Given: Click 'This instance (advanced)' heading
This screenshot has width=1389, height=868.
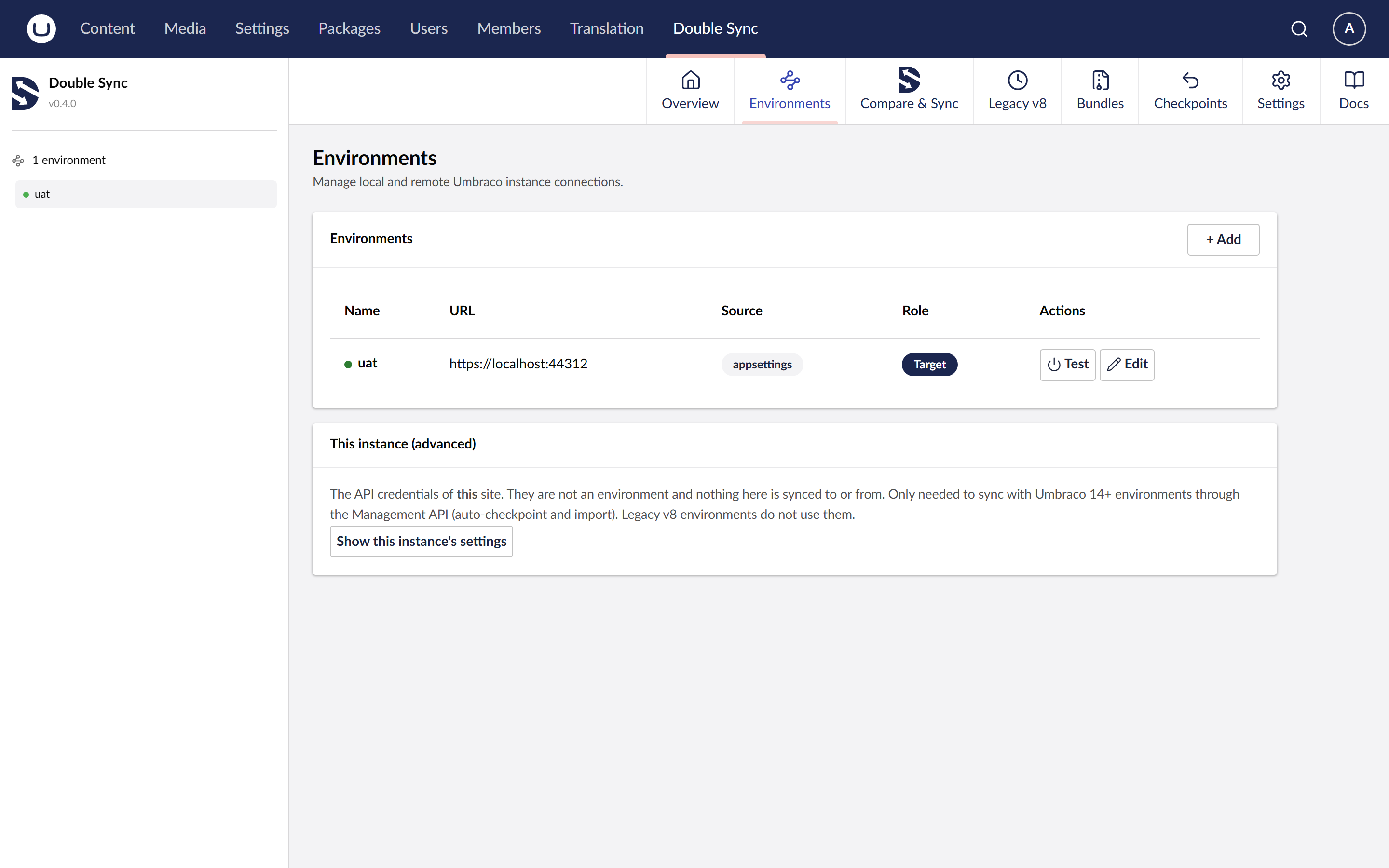Looking at the screenshot, I should (x=403, y=444).
